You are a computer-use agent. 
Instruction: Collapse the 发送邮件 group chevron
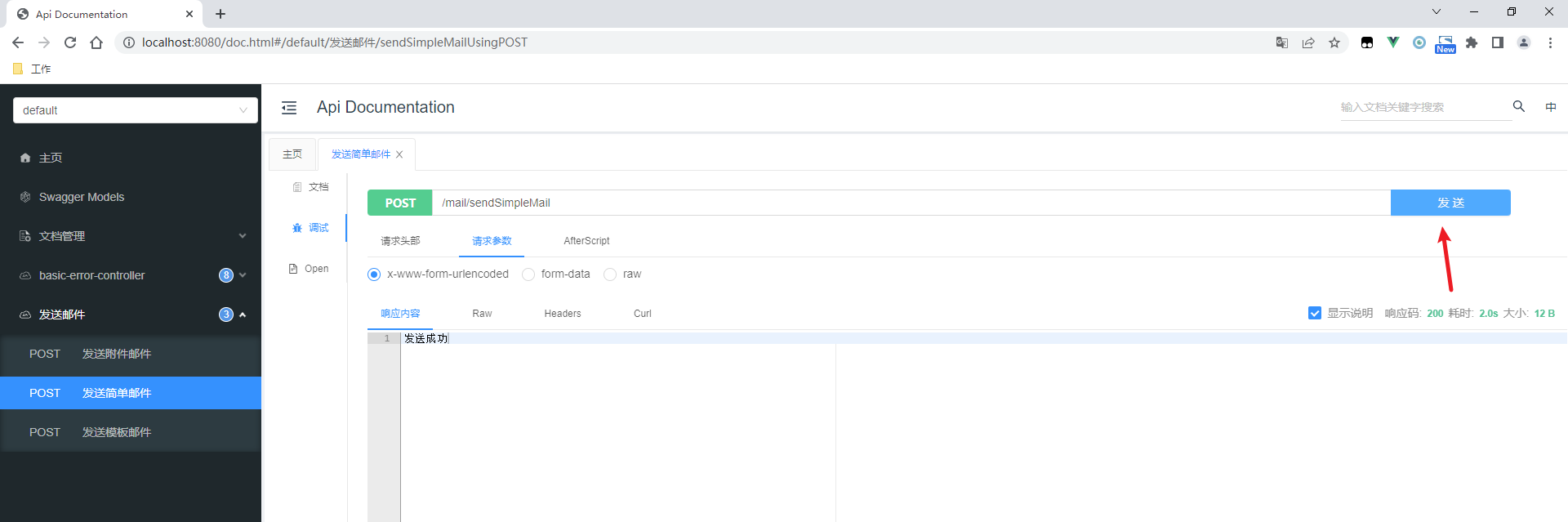point(243,315)
